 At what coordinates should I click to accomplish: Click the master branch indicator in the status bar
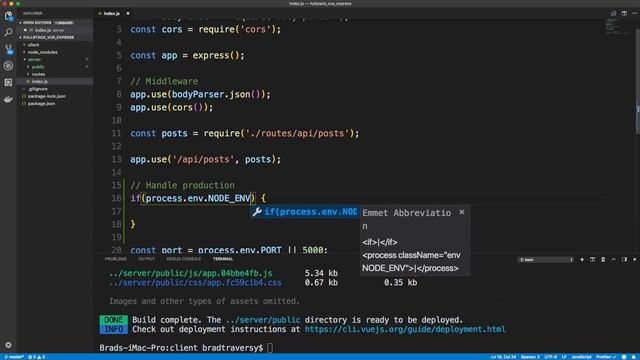[x=13, y=357]
